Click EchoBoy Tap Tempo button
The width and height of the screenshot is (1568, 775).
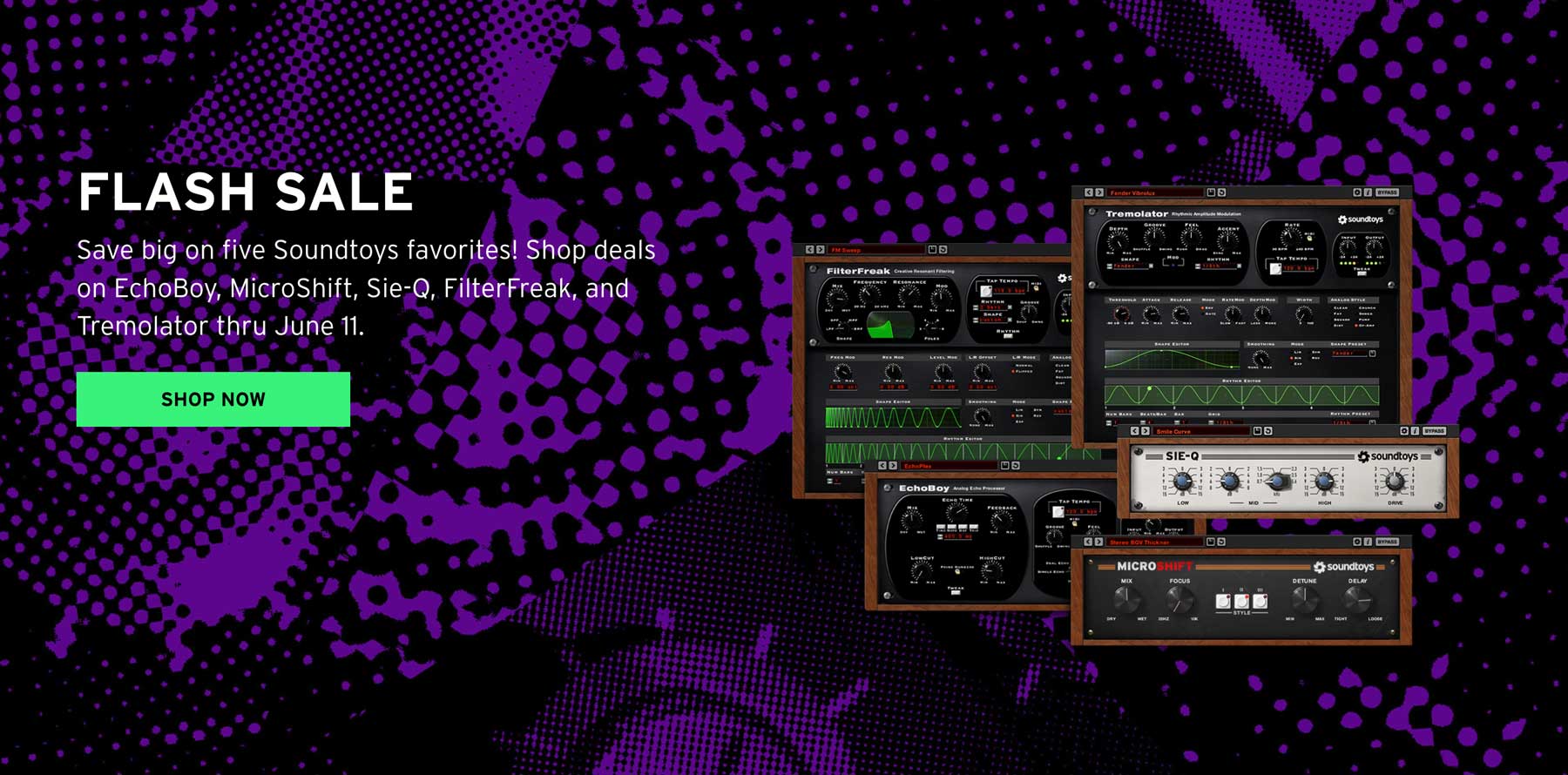[1058, 512]
